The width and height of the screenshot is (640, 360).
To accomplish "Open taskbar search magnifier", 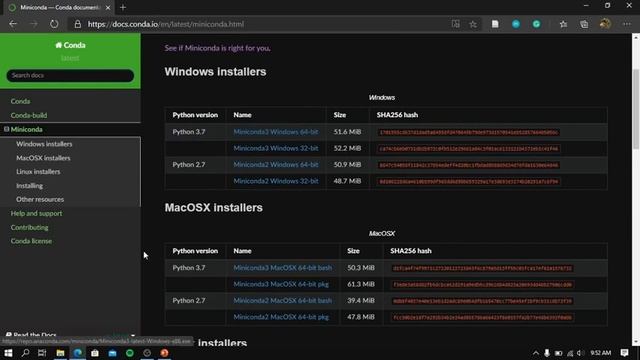I will (x=25, y=353).
